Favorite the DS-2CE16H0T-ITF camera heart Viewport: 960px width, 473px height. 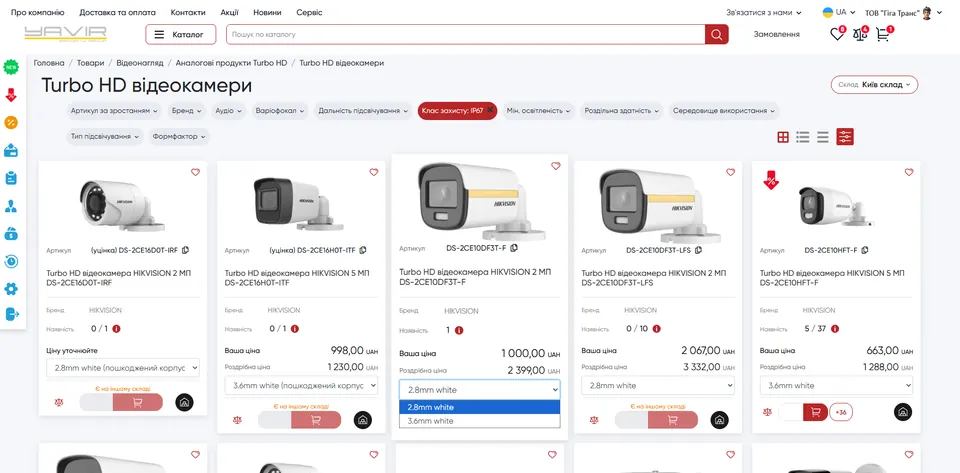[x=373, y=173]
